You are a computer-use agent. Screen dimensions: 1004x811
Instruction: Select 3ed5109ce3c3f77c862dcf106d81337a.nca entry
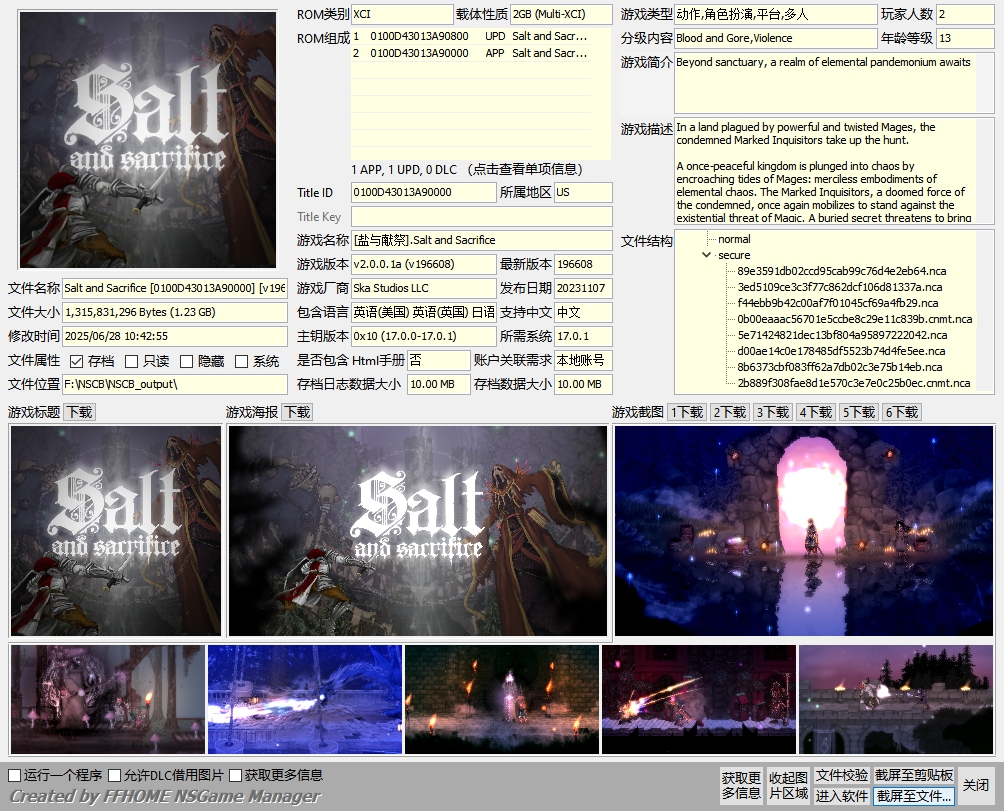[x=839, y=287]
